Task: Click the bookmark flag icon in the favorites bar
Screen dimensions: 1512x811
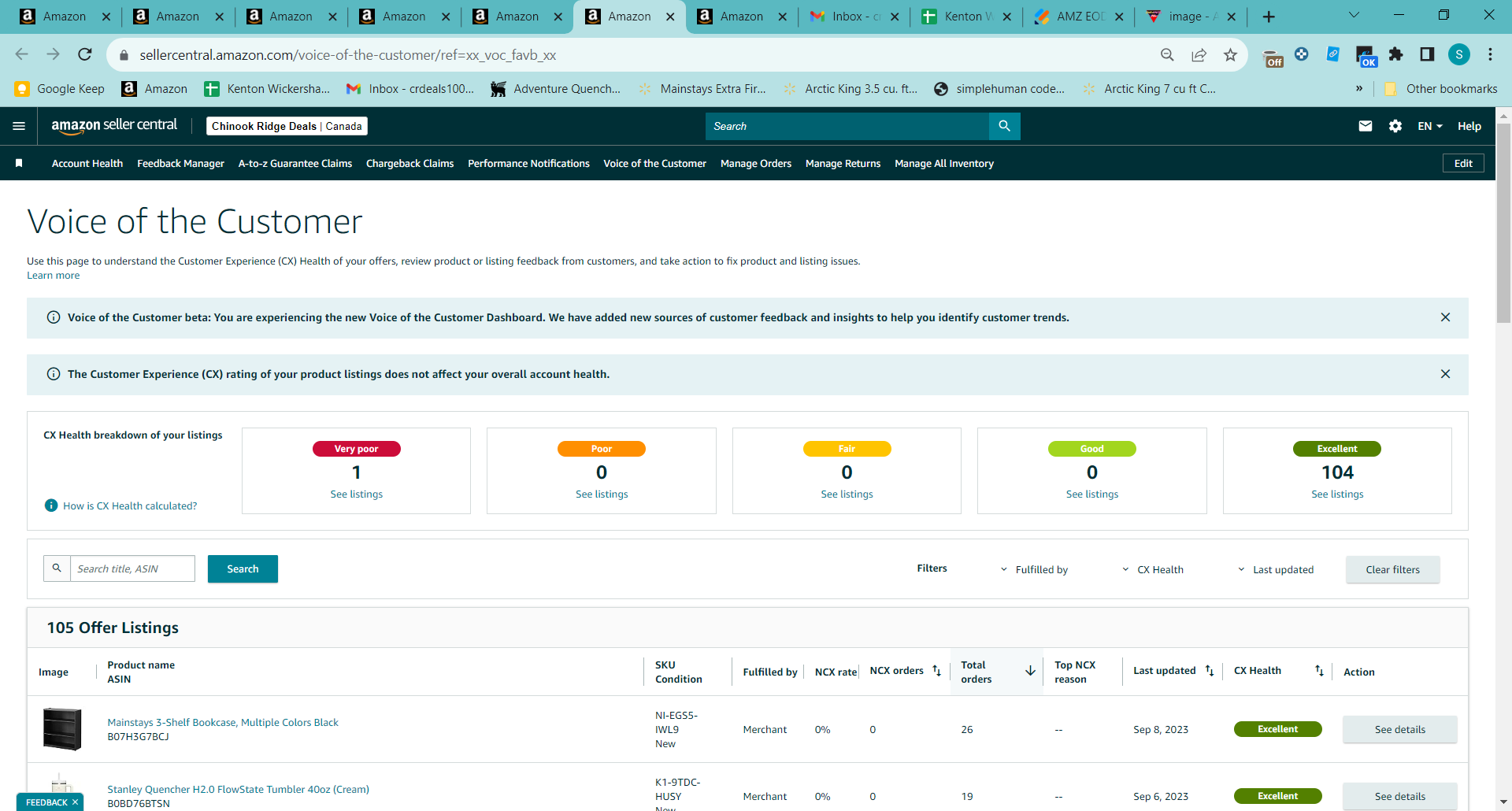Action: tap(19, 163)
